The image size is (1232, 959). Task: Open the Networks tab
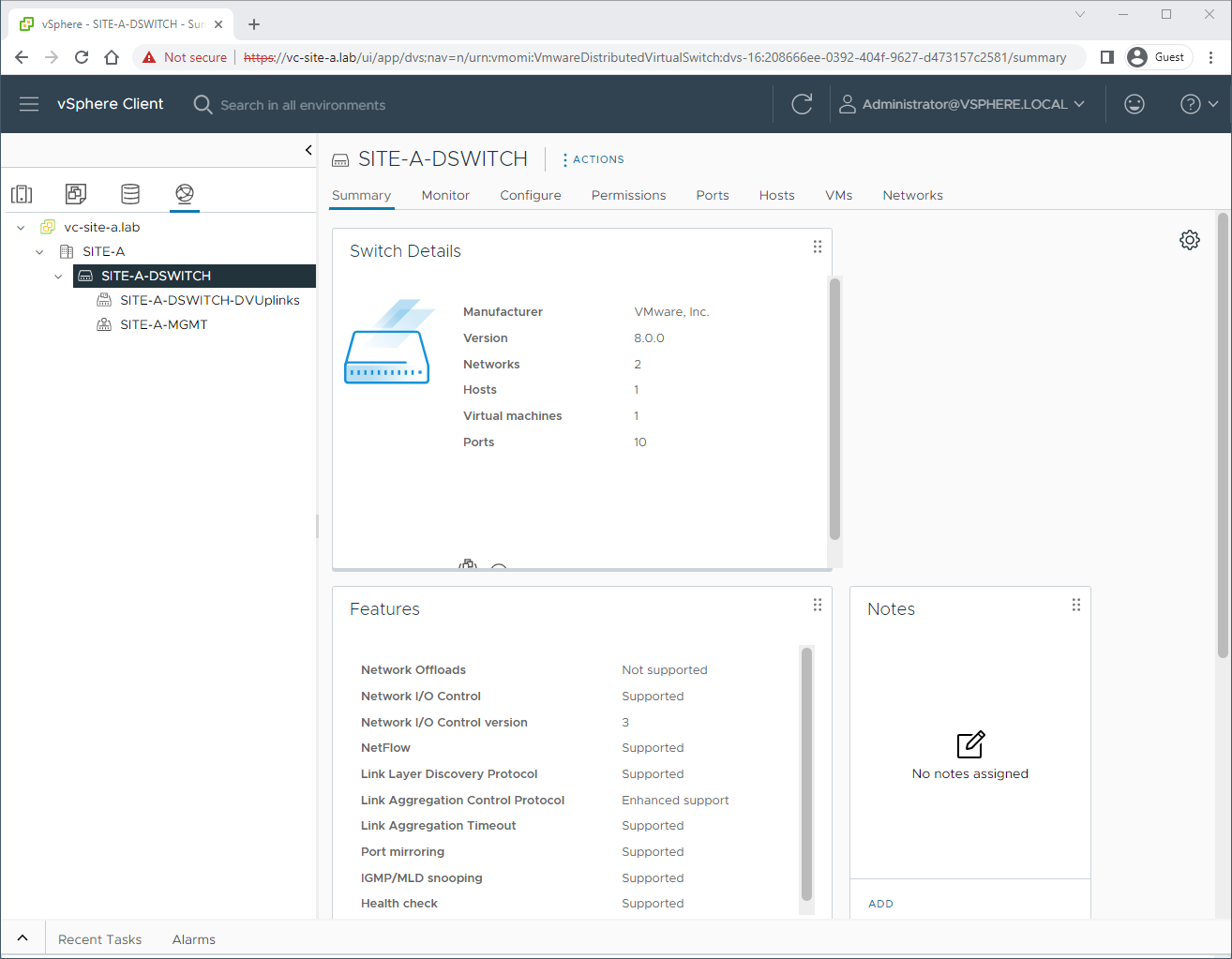(912, 195)
